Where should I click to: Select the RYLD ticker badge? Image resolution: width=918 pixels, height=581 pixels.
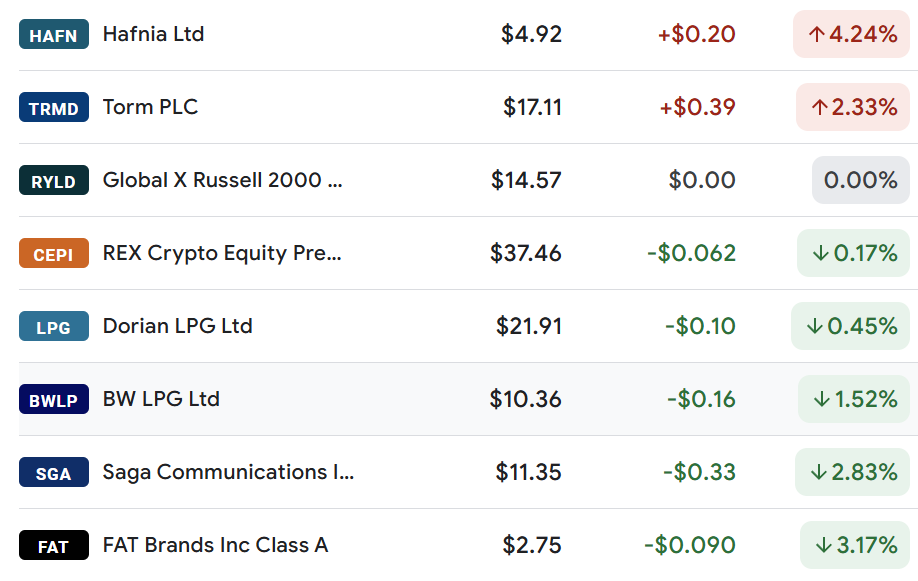click(x=54, y=180)
